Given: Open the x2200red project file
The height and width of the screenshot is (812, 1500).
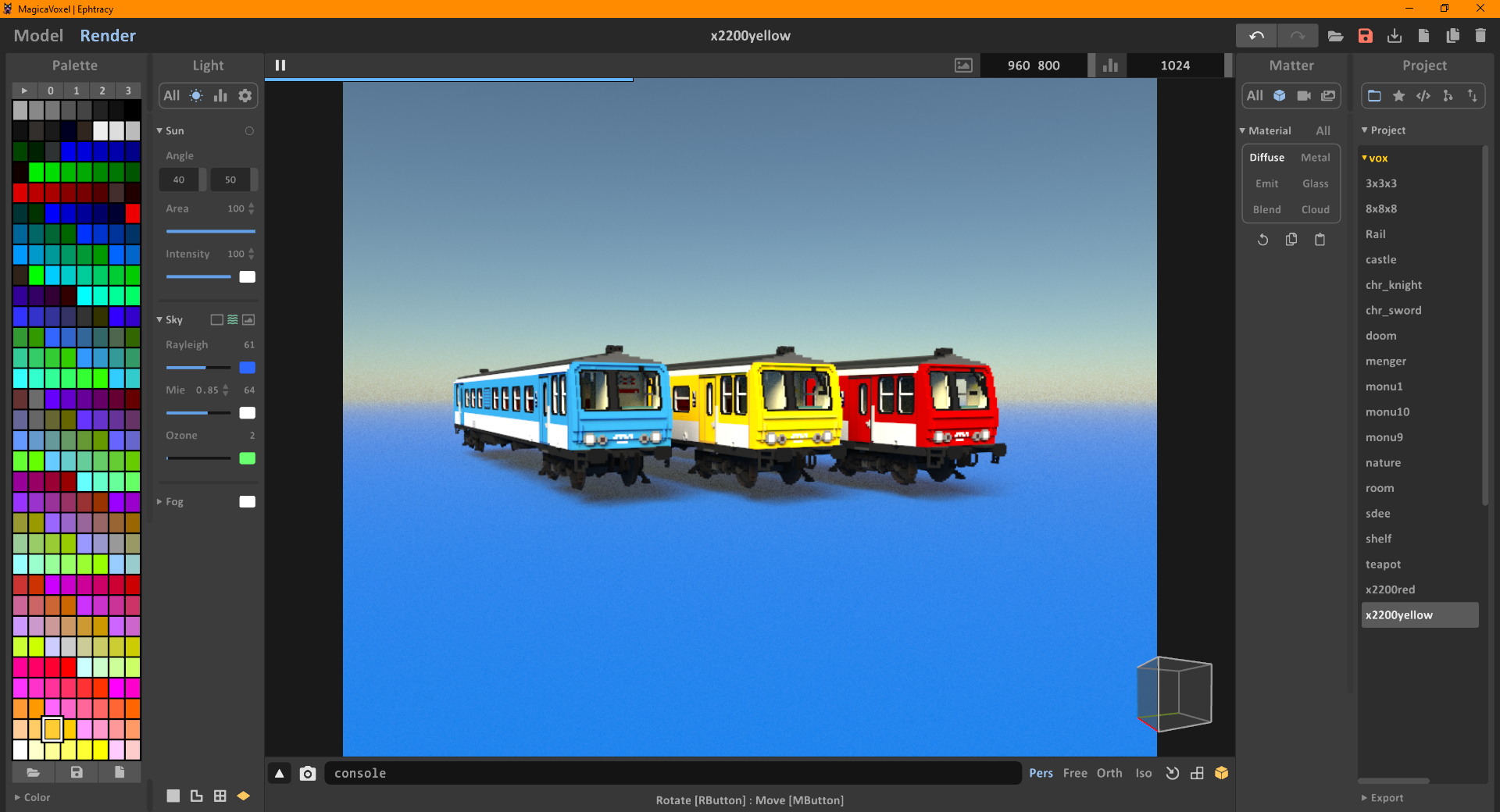Looking at the screenshot, I should click(1390, 589).
